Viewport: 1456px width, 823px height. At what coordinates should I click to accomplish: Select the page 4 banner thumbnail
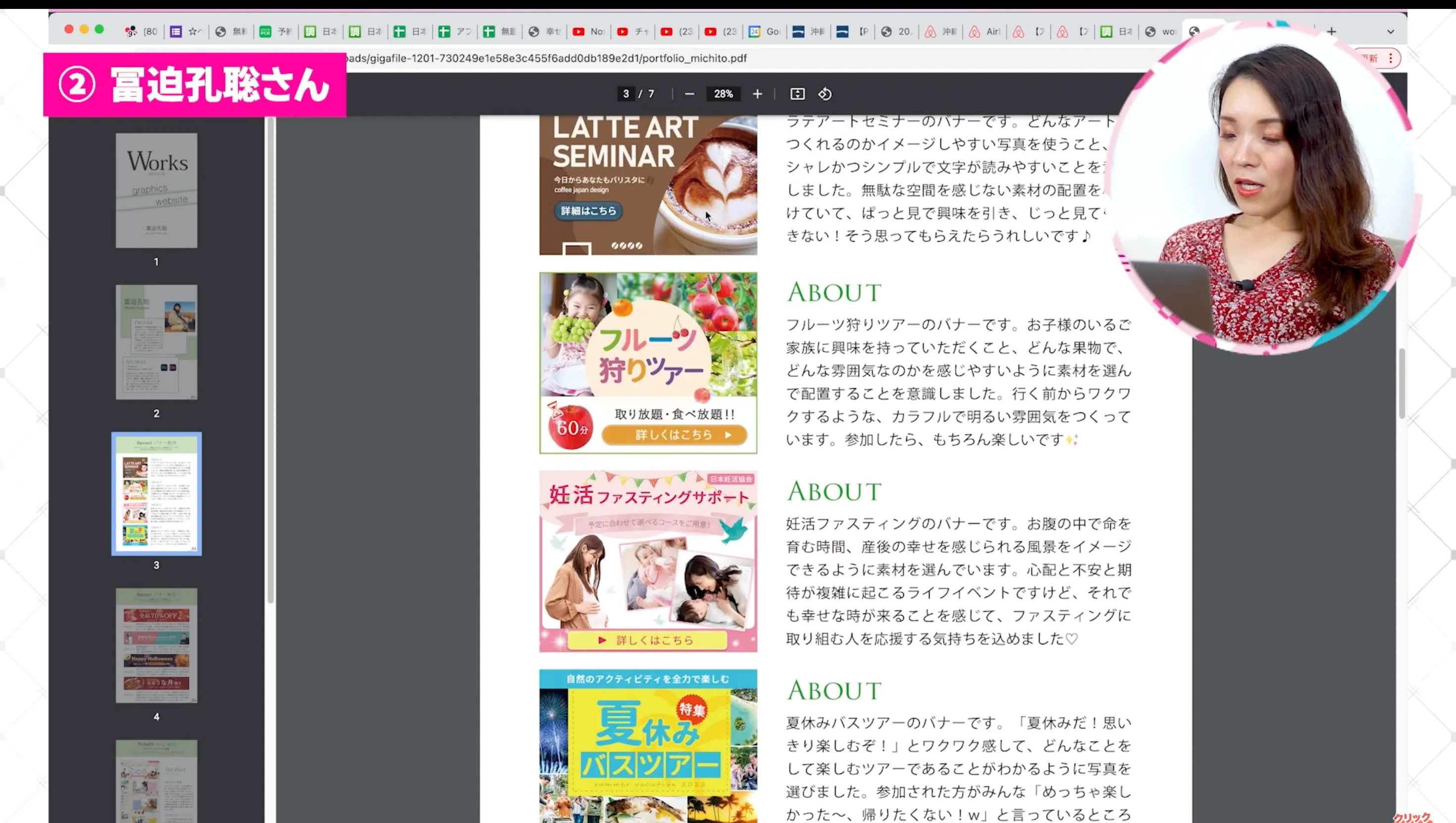click(156, 646)
